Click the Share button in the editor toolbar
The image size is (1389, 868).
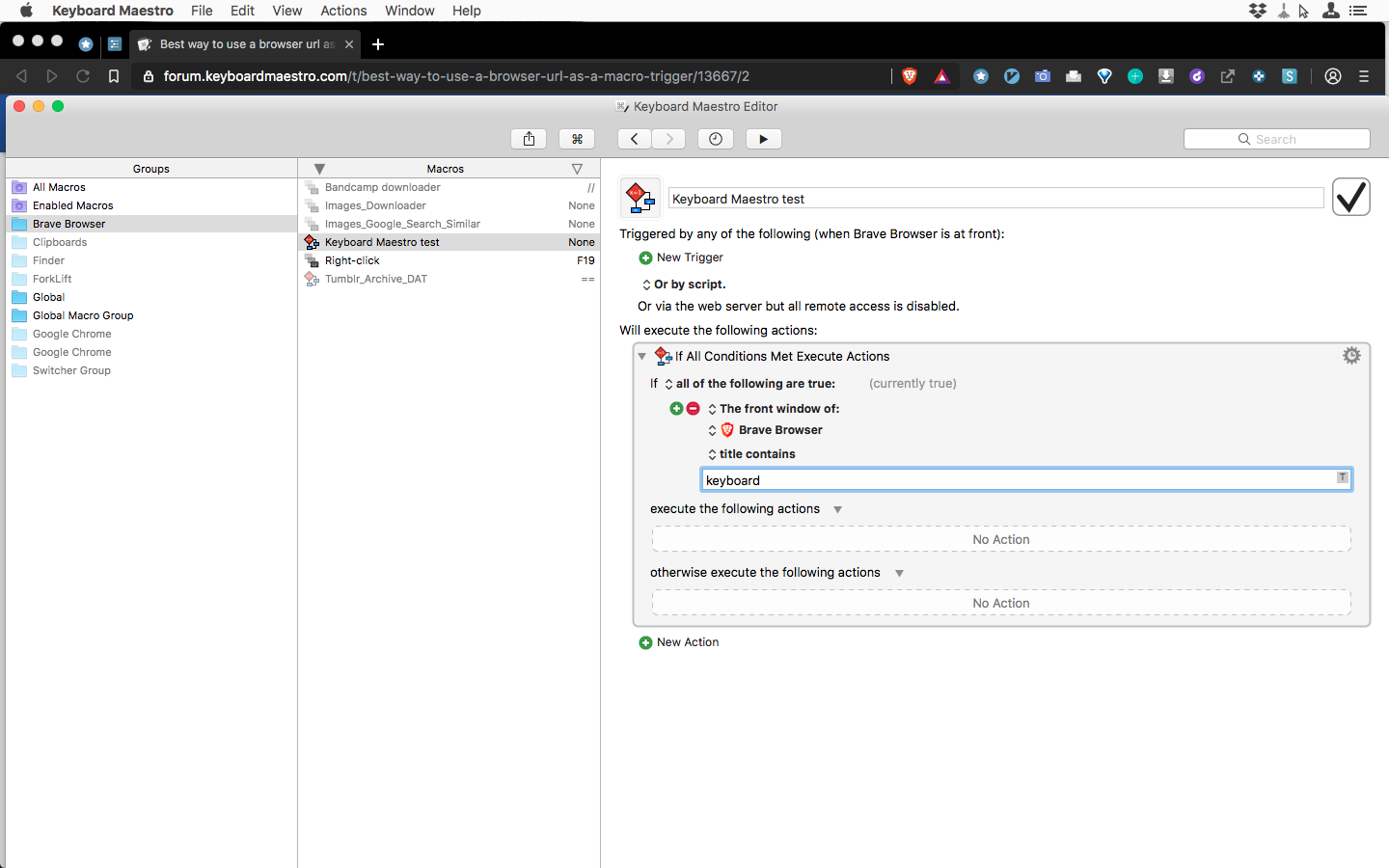(x=529, y=139)
